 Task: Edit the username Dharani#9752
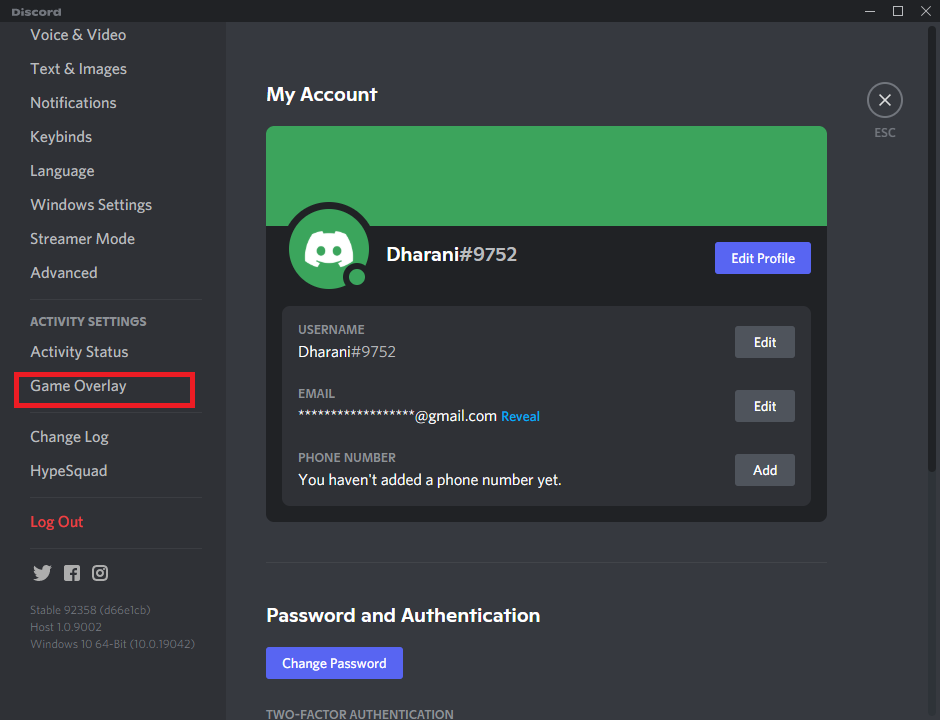[764, 341]
